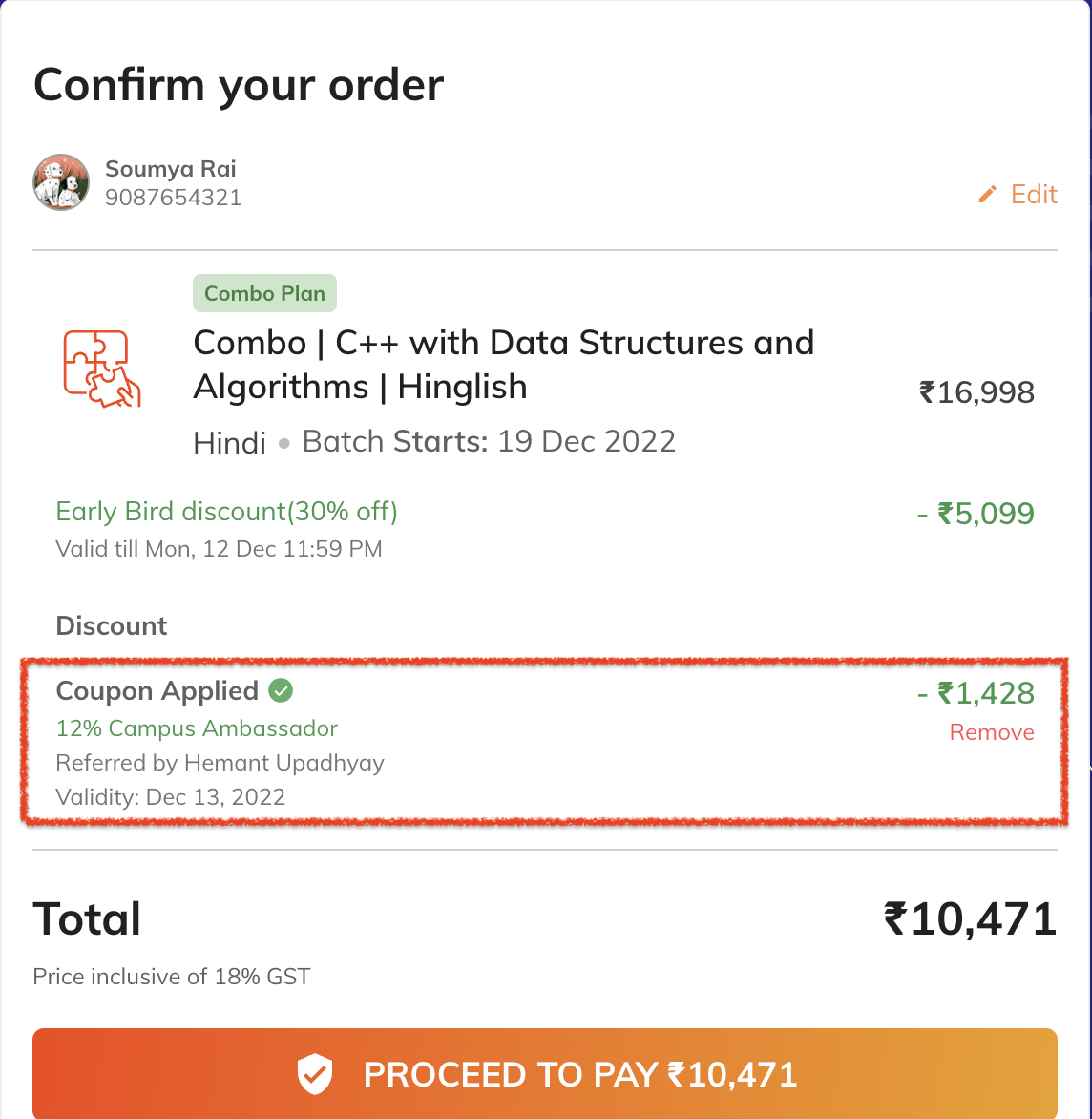The height and width of the screenshot is (1119, 1092).
Task: Click the Combo Plan badge
Action: [264, 293]
